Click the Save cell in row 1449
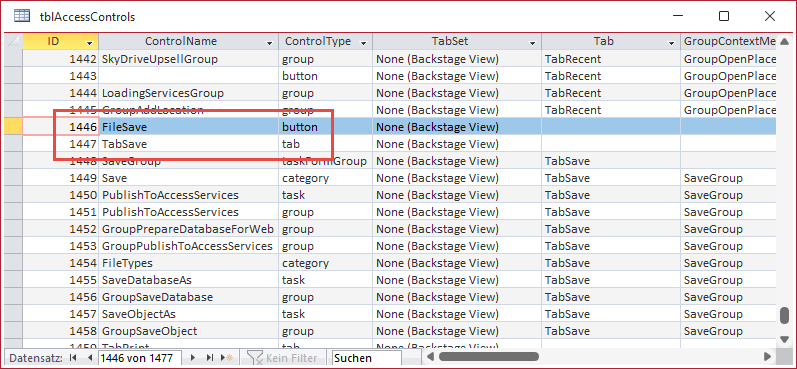Image resolution: width=797 pixels, height=369 pixels. click(189, 178)
